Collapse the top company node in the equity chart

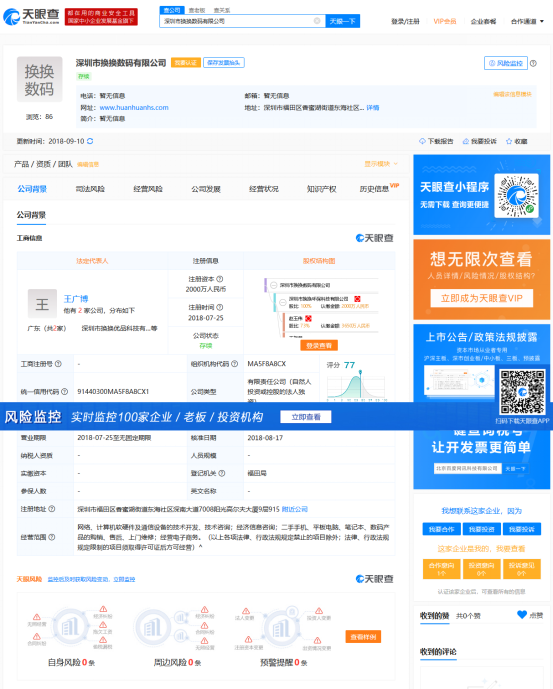click(274, 285)
